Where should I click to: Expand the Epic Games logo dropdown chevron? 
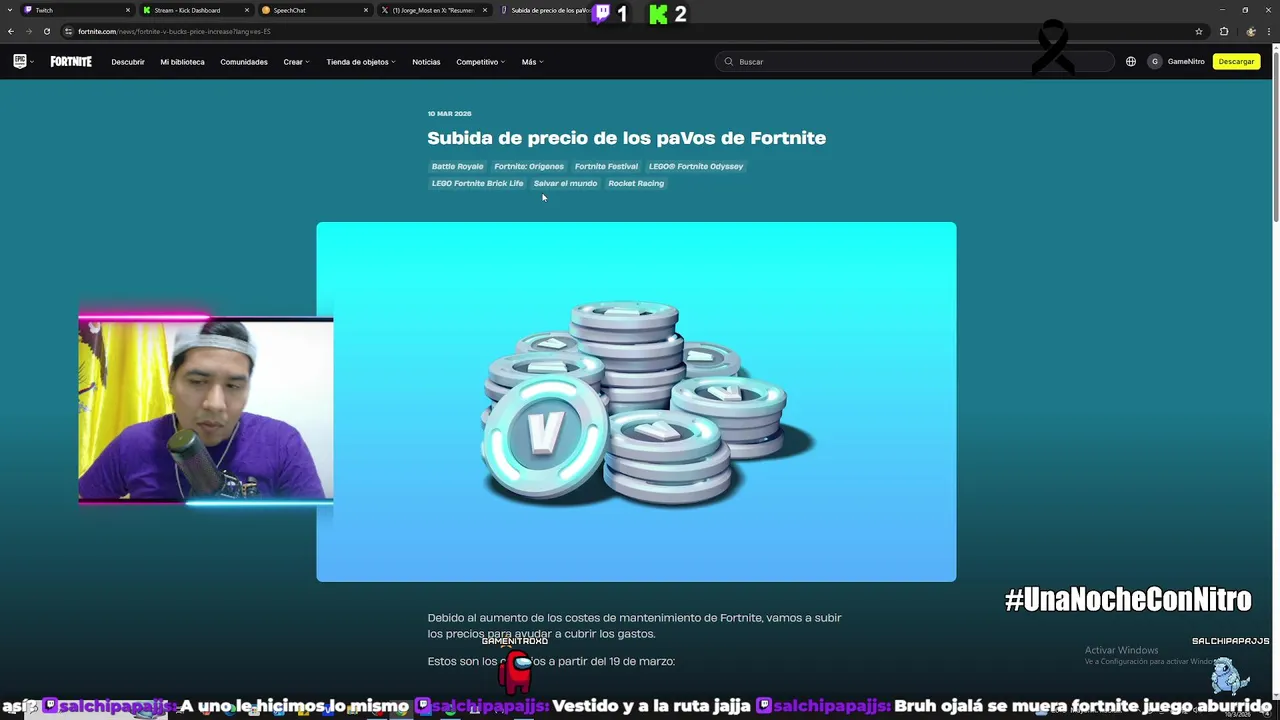click(x=31, y=62)
